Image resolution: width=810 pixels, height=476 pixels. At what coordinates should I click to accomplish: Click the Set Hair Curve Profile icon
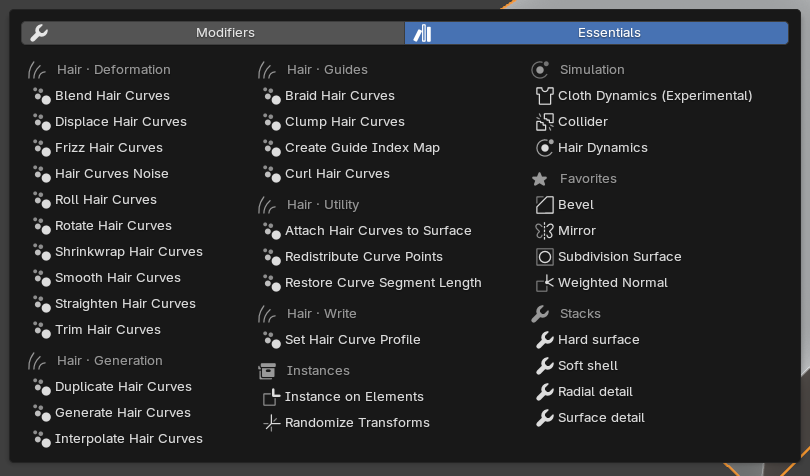272,340
